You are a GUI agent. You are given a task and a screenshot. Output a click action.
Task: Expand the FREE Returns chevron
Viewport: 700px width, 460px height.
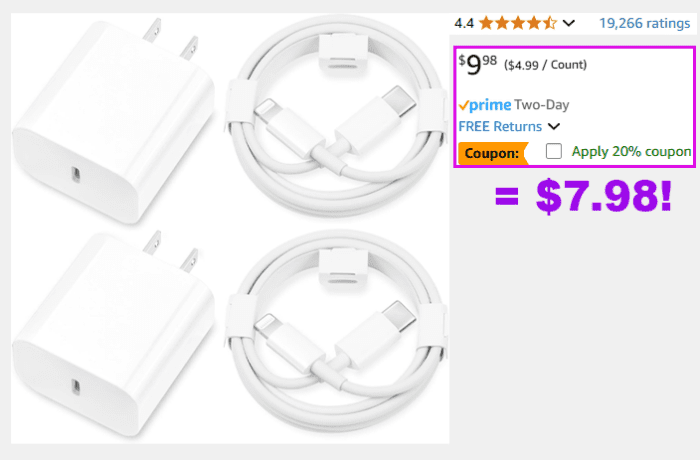[554, 127]
